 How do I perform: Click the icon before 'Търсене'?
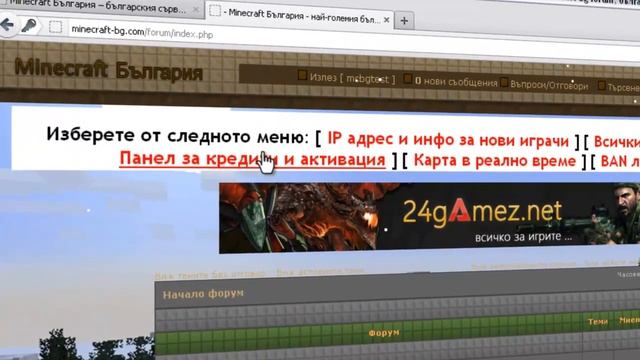(601, 85)
